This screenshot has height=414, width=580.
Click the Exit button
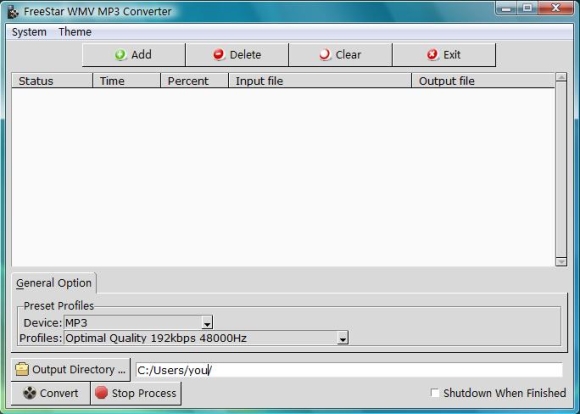[x=444, y=55]
